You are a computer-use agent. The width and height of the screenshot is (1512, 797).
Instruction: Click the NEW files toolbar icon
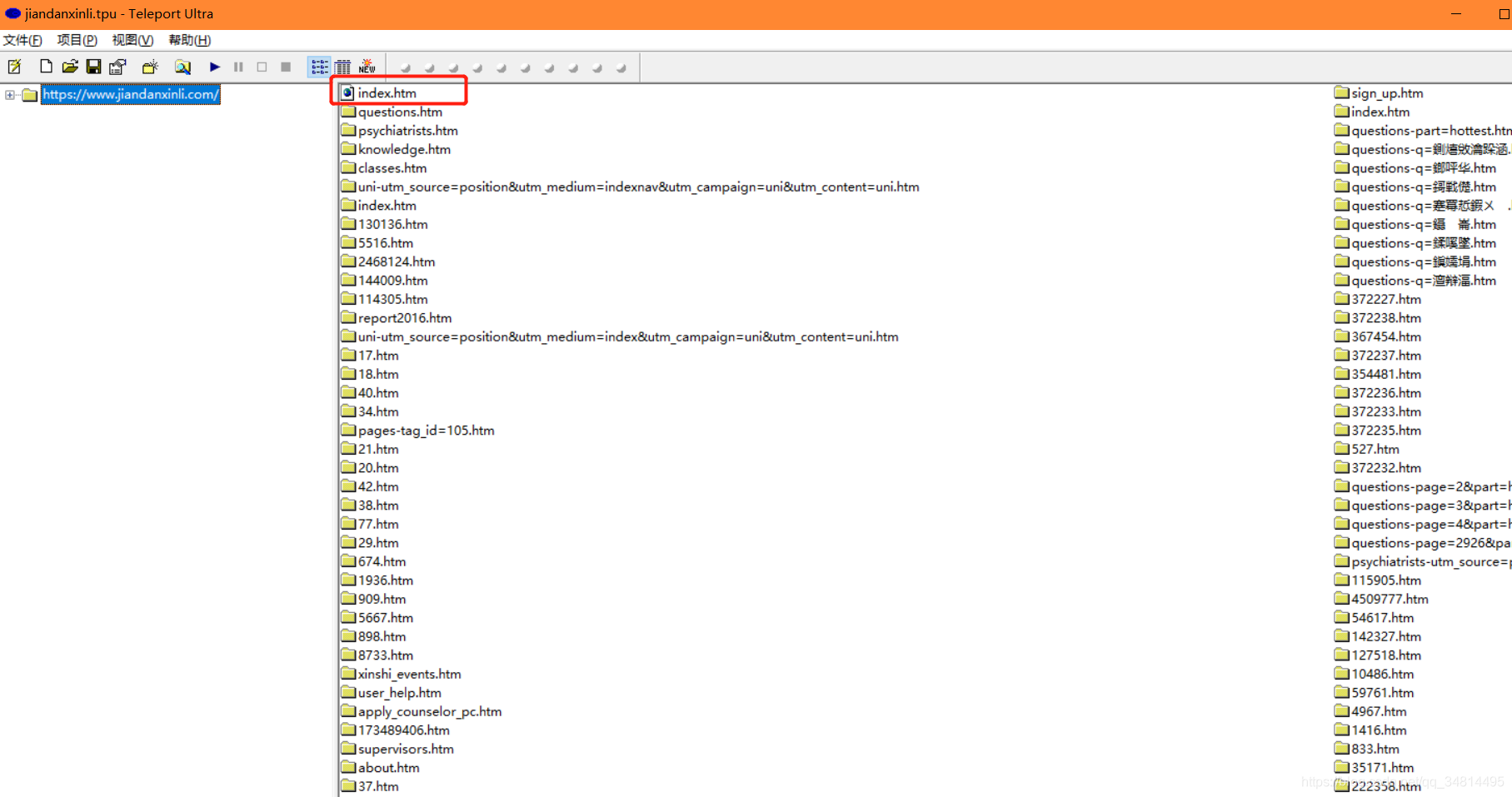pyautogui.click(x=367, y=67)
